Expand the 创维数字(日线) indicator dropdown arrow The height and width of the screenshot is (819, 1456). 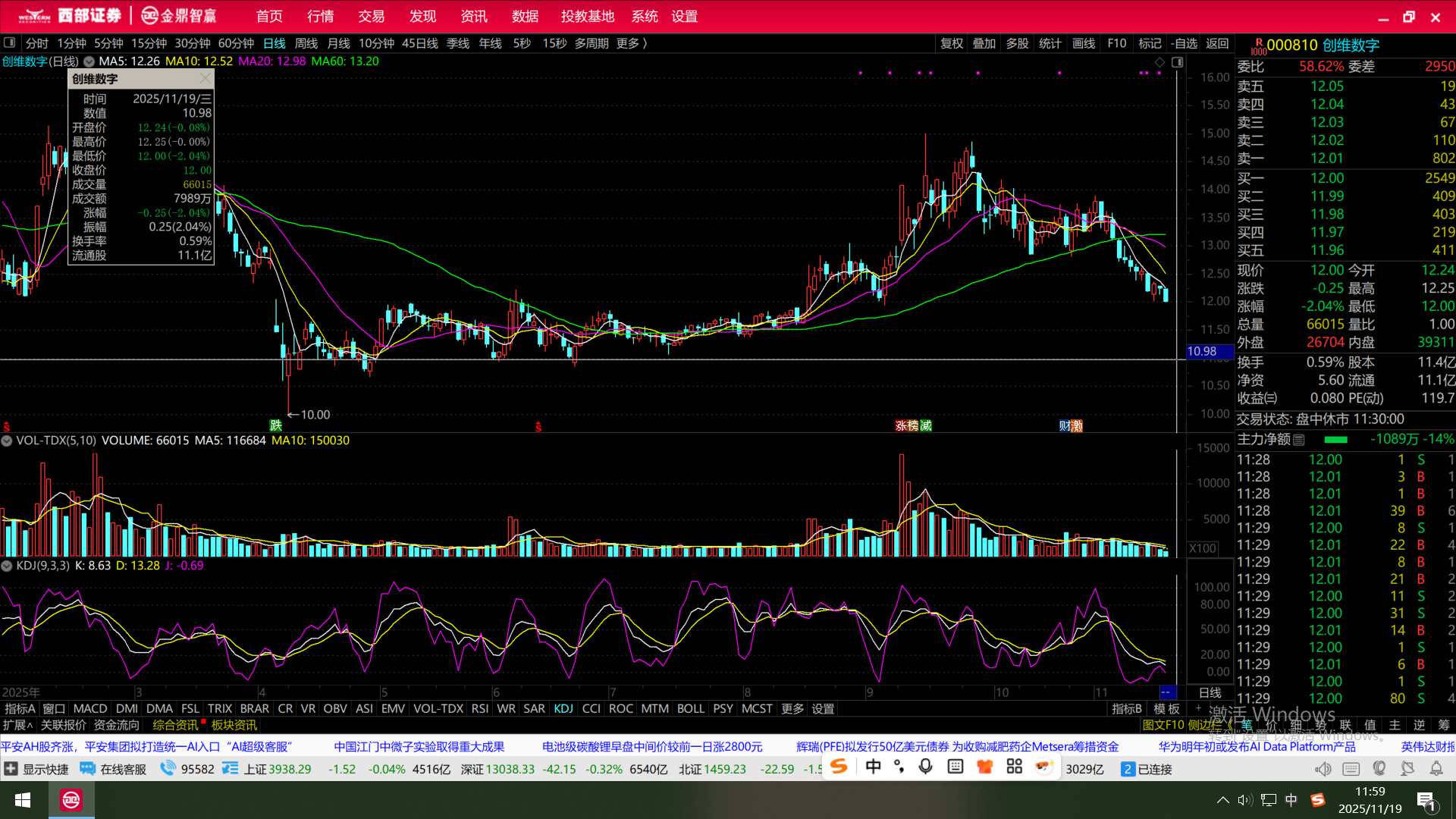[89, 62]
